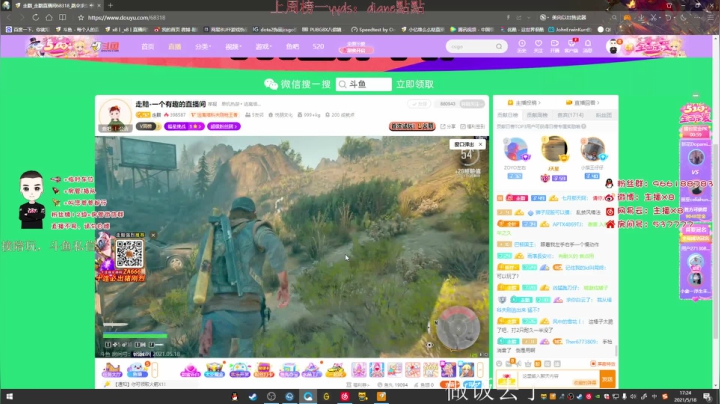Expand 游戏 dropdown in navigation

[263, 46]
